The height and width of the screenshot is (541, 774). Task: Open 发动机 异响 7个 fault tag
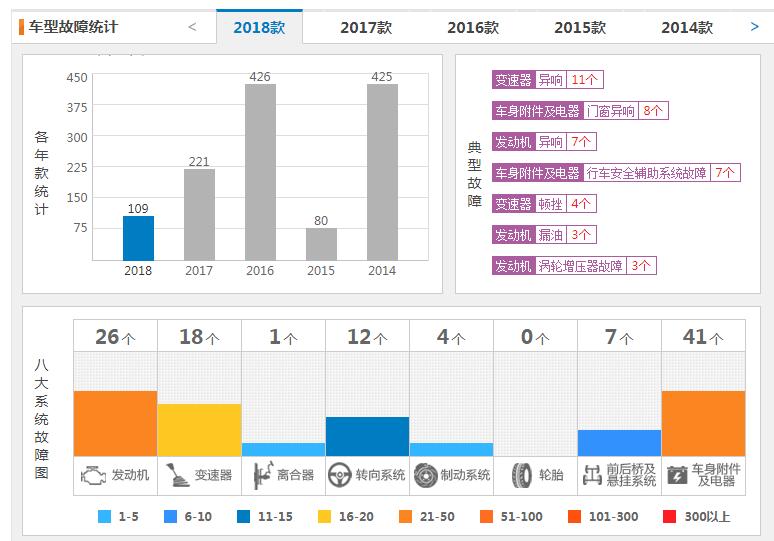[x=544, y=142]
